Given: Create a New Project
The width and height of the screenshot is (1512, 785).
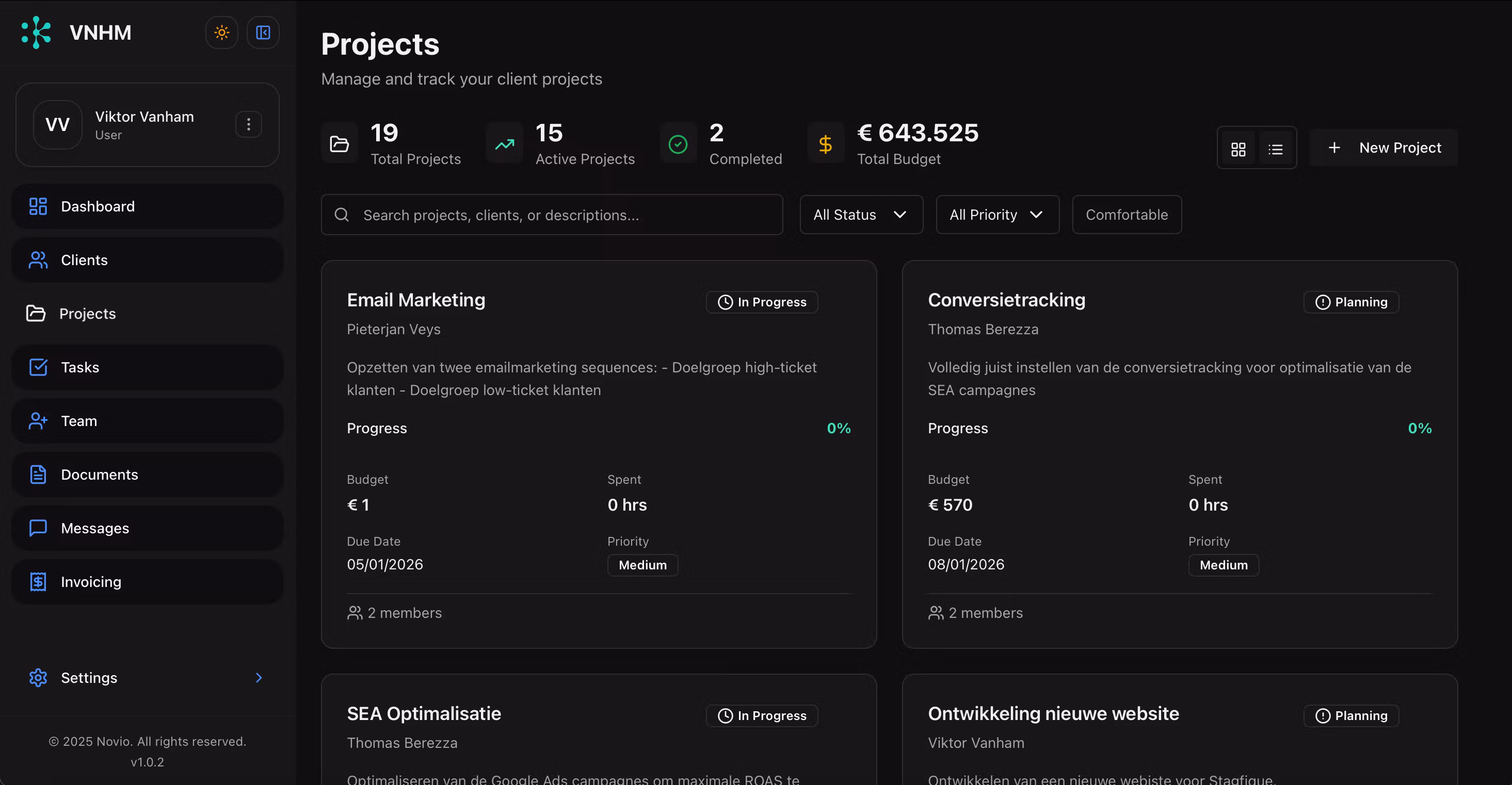Looking at the screenshot, I should click(x=1384, y=148).
